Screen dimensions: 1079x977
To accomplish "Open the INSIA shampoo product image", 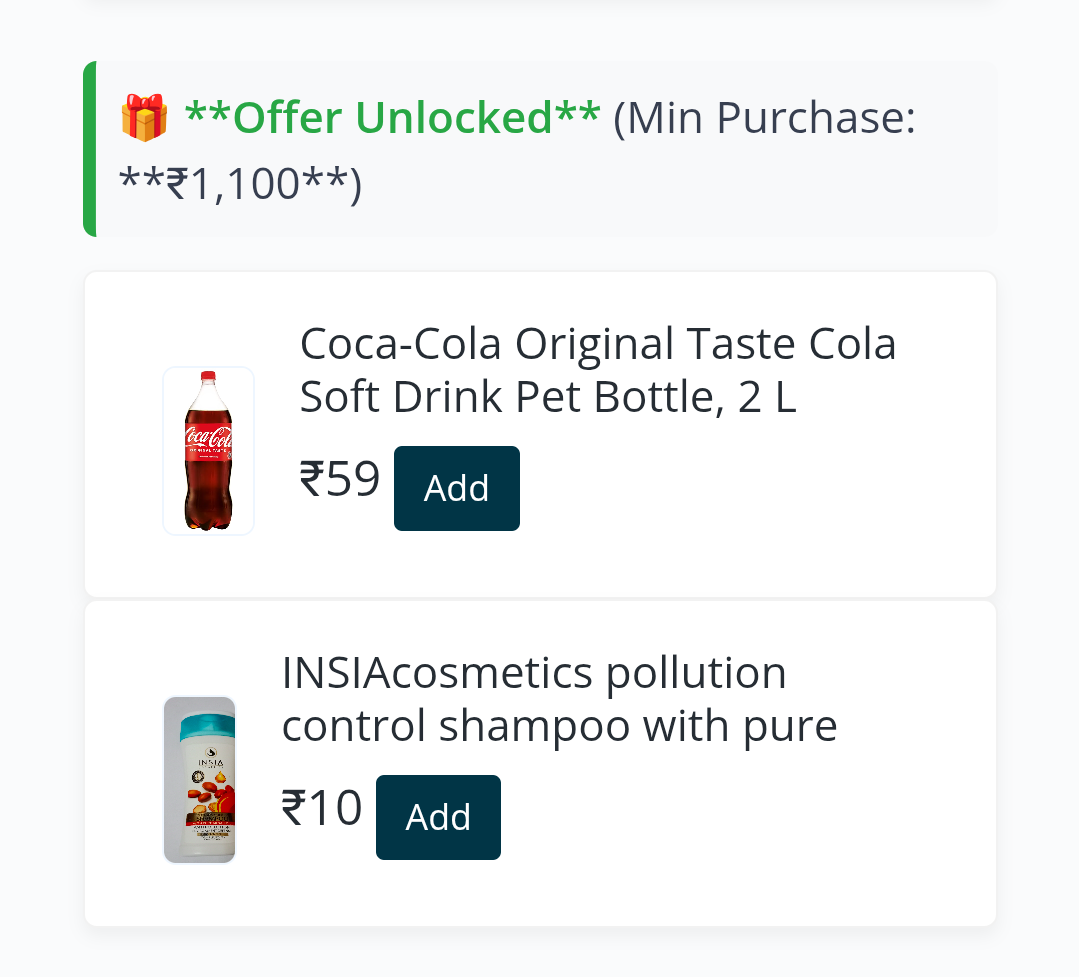I will (x=199, y=779).
